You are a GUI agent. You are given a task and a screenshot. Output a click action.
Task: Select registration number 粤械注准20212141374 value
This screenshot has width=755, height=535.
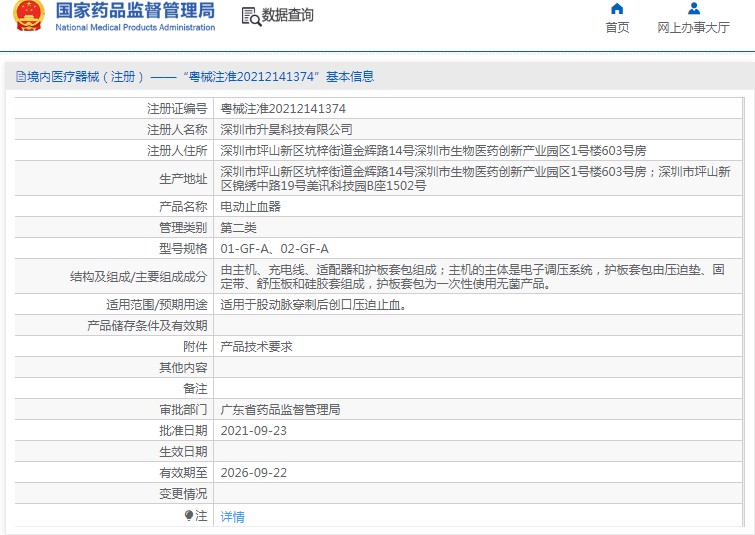click(x=283, y=109)
